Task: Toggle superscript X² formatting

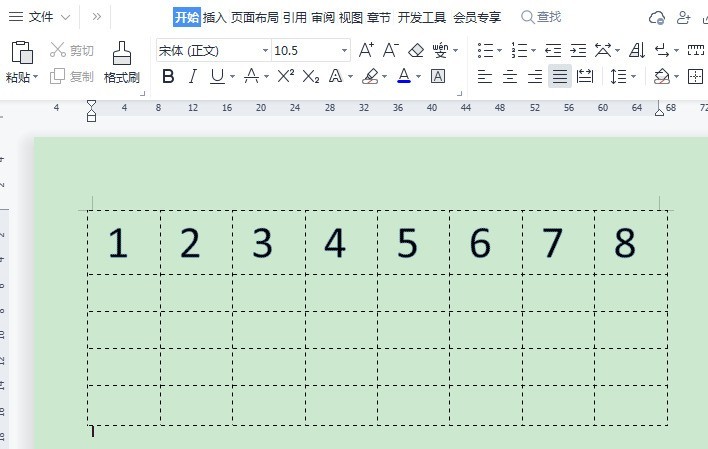Action: (x=285, y=76)
